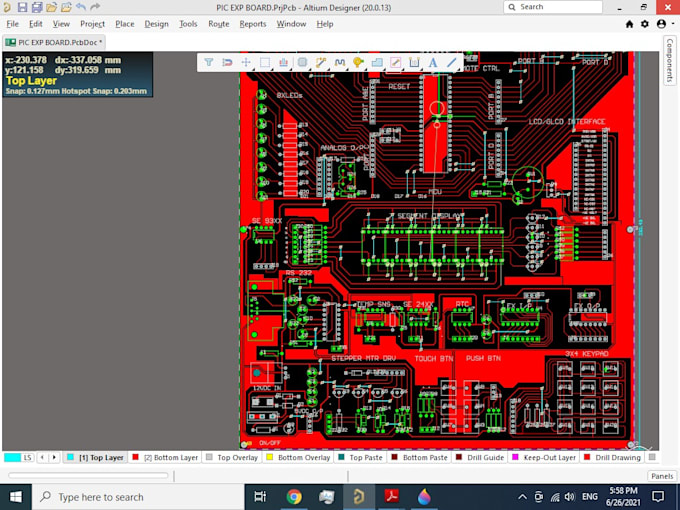This screenshot has width=680, height=510.
Task: Click the Search field in the title bar
Action: pos(553,7)
